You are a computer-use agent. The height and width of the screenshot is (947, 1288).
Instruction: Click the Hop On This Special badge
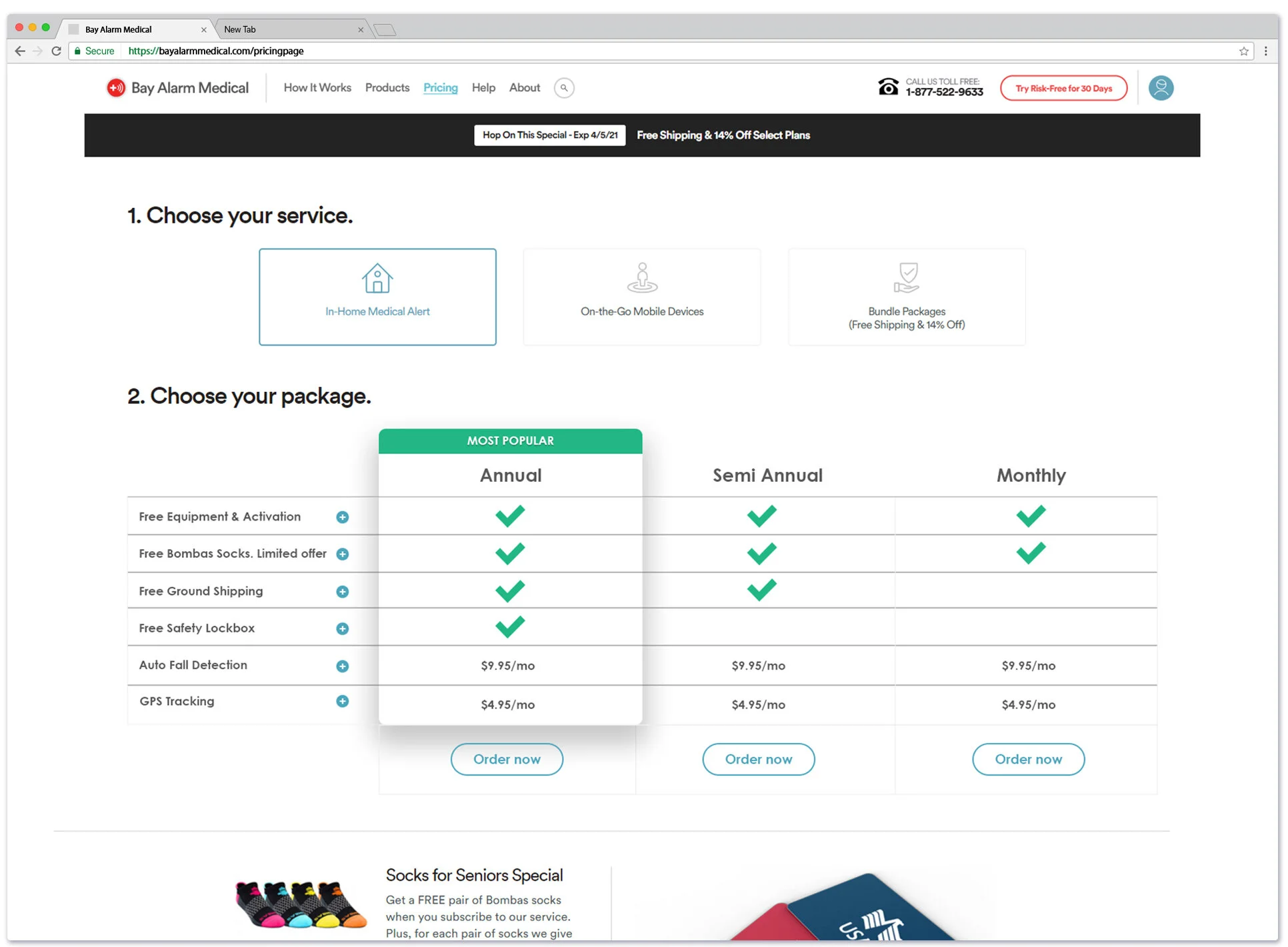pyautogui.click(x=549, y=135)
